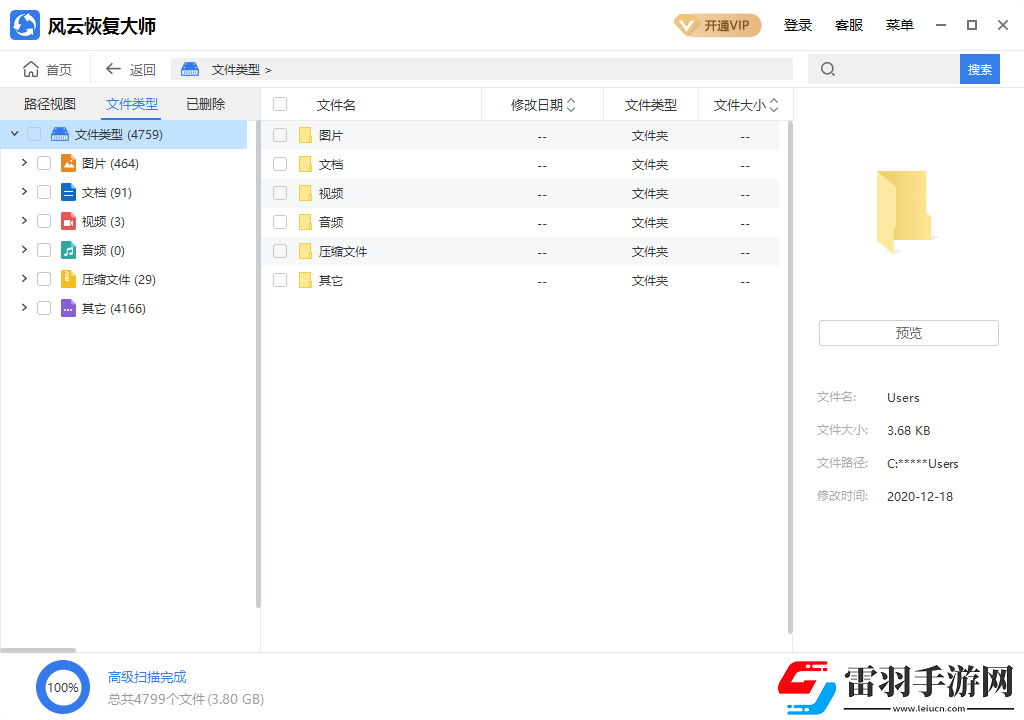Viewport: 1024px width, 720px height.
Task: Expand the 图片 tree node
Action: click(x=23, y=162)
